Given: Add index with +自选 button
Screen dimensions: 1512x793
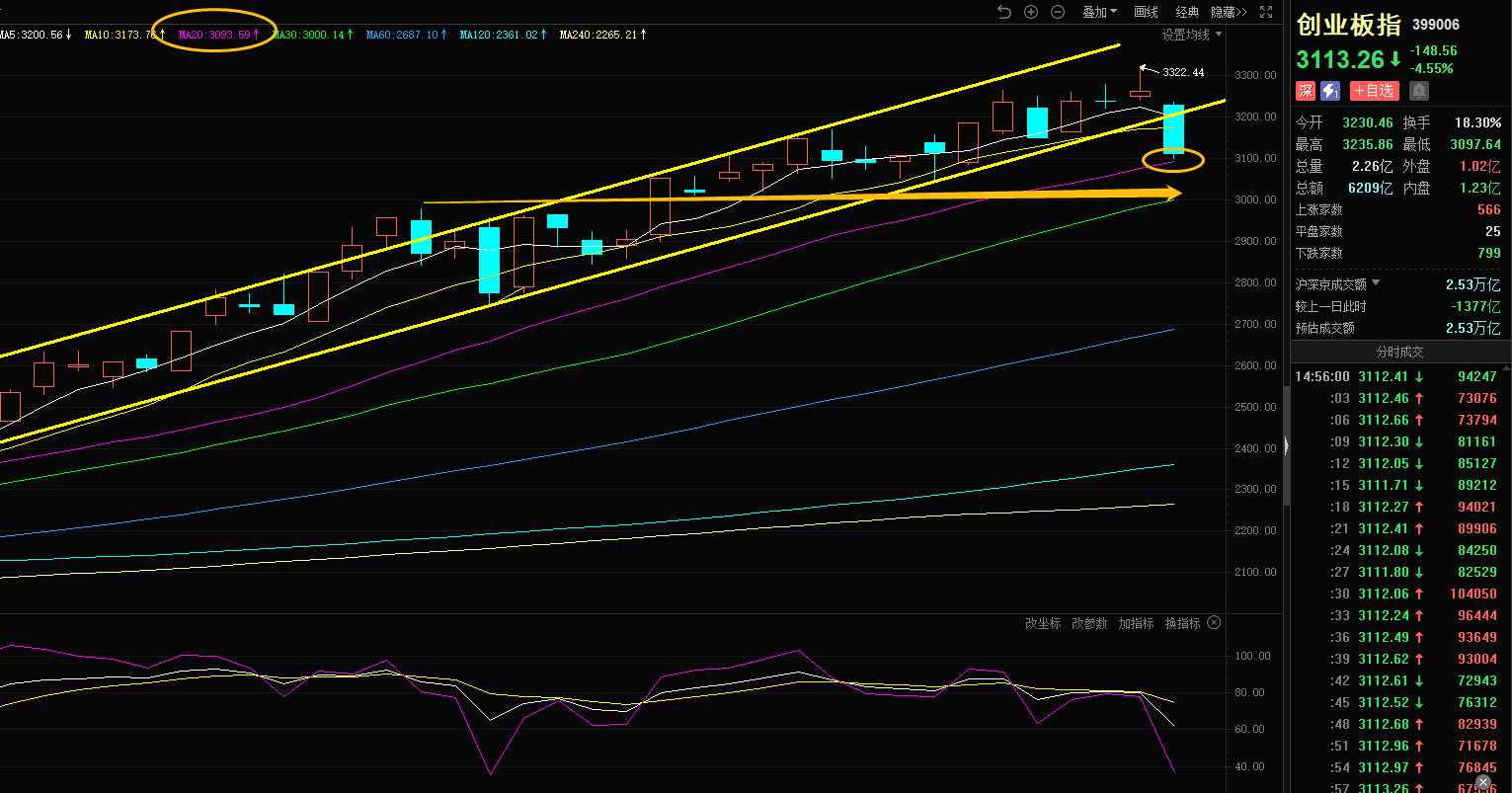Looking at the screenshot, I should coord(1374,91).
